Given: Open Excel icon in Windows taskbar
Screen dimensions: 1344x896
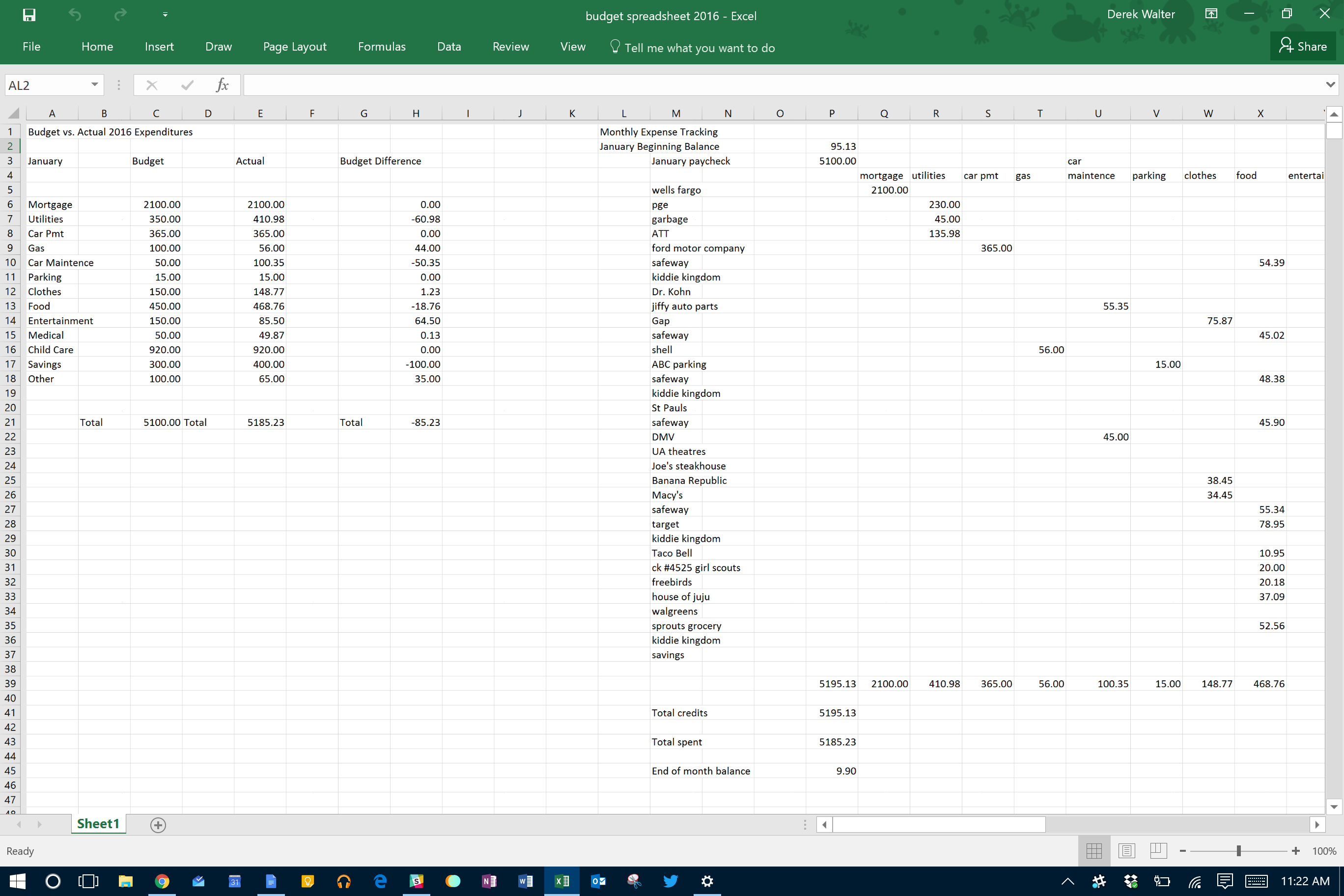Looking at the screenshot, I should (562, 881).
